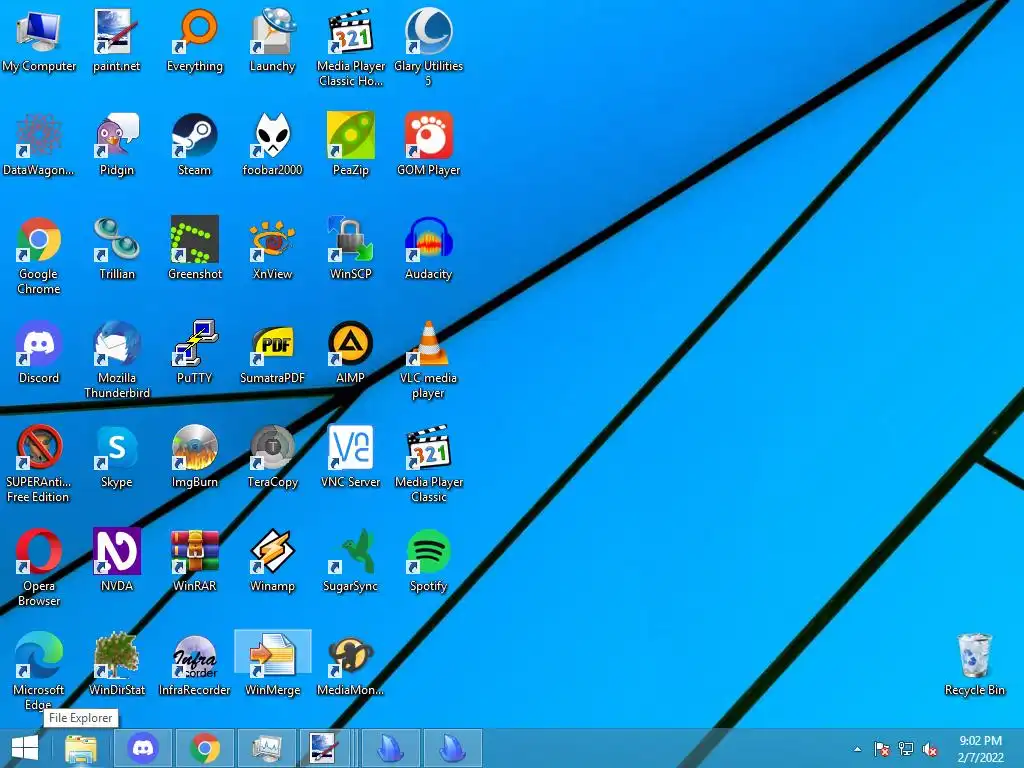Viewport: 1024px width, 768px height.
Task: Click the Everything search shortcut
Action: [x=195, y=40]
